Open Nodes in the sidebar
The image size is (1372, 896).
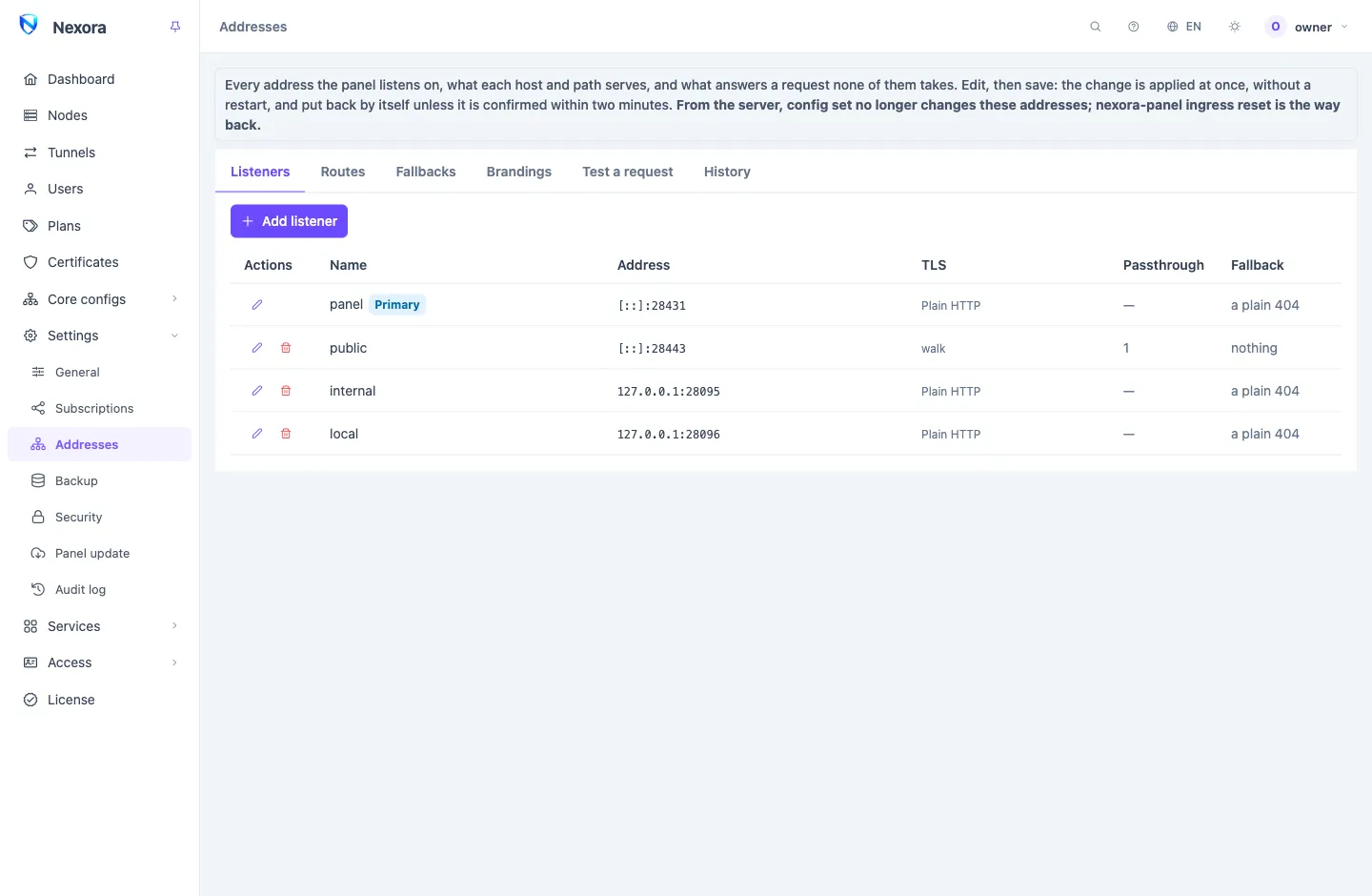99,115
